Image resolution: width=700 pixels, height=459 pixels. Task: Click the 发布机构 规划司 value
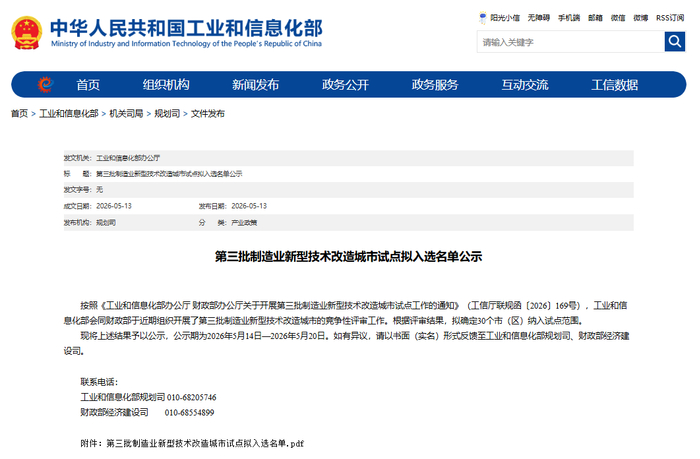coord(106,222)
